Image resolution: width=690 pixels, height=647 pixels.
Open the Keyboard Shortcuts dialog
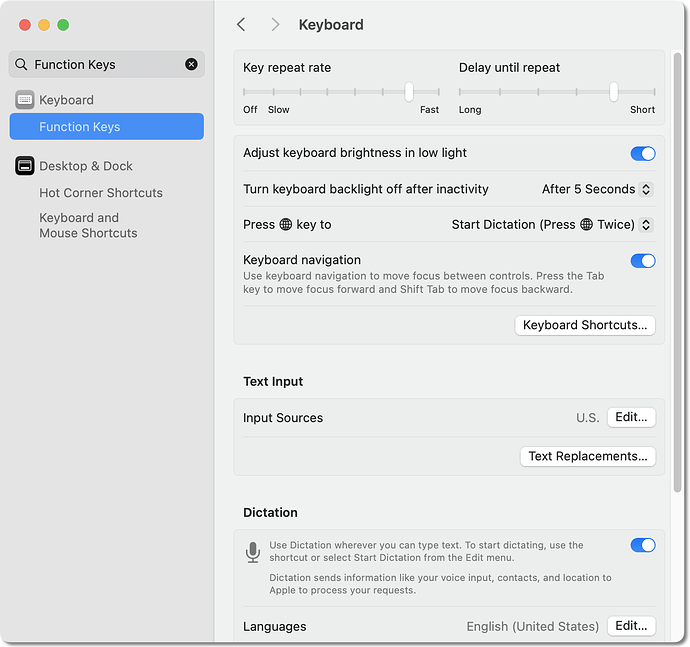[585, 325]
